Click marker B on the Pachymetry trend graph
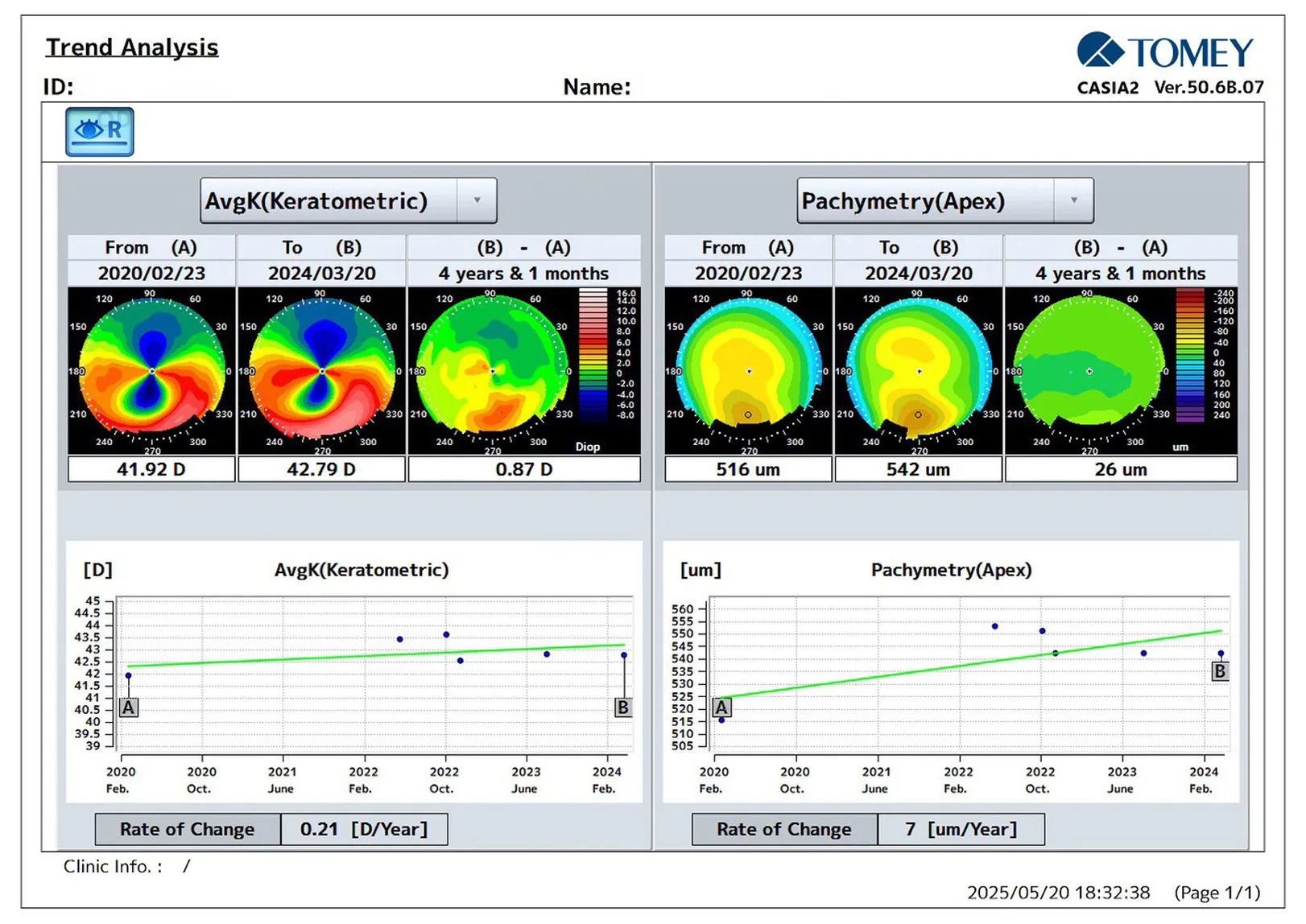The image size is (1306, 924). pos(1220,670)
